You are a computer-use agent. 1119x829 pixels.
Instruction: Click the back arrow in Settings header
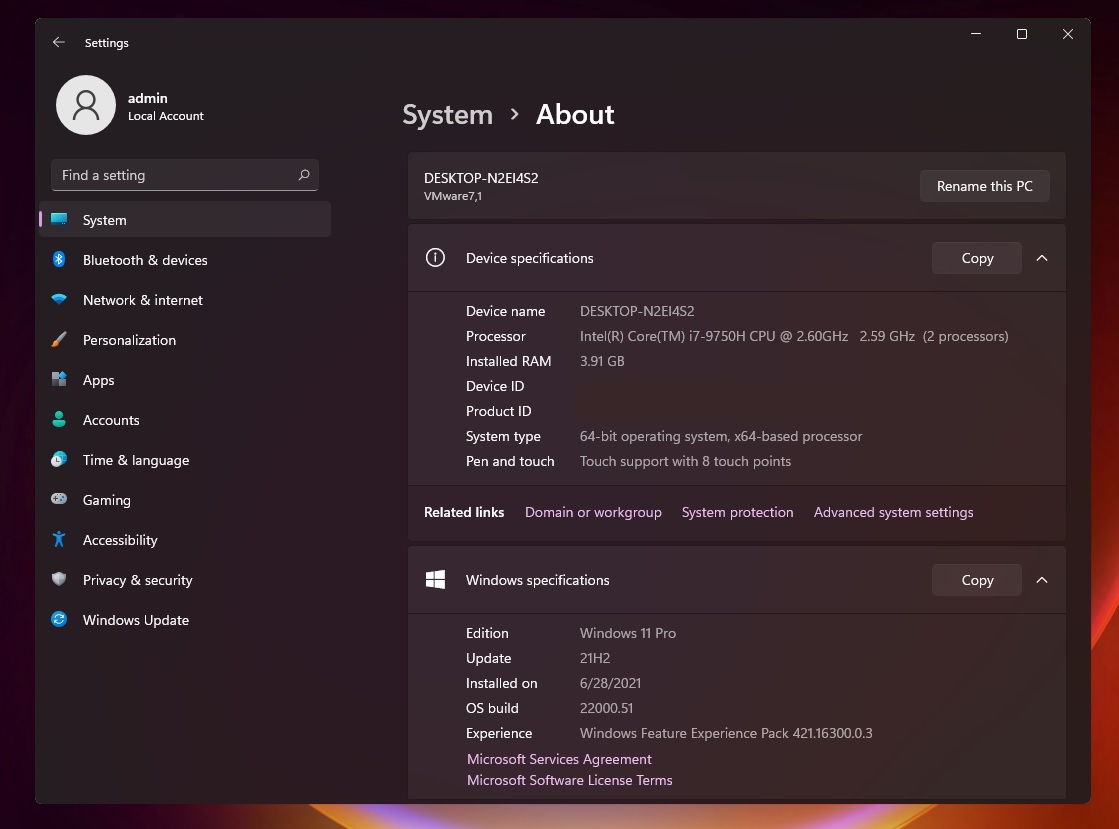click(x=59, y=43)
